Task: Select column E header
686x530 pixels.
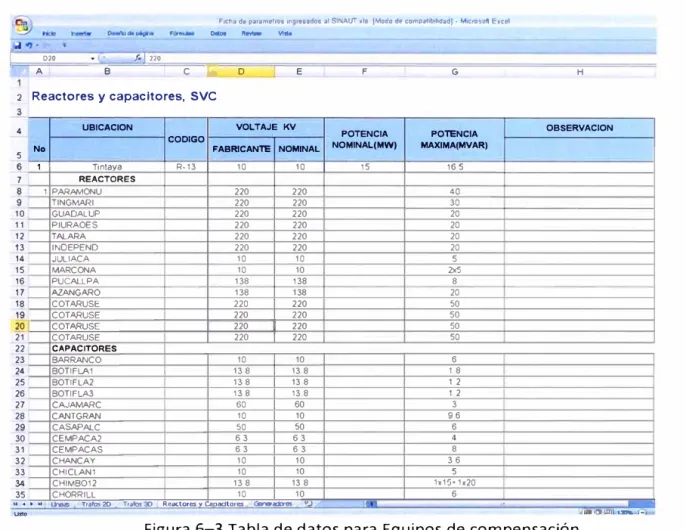Action: click(299, 71)
